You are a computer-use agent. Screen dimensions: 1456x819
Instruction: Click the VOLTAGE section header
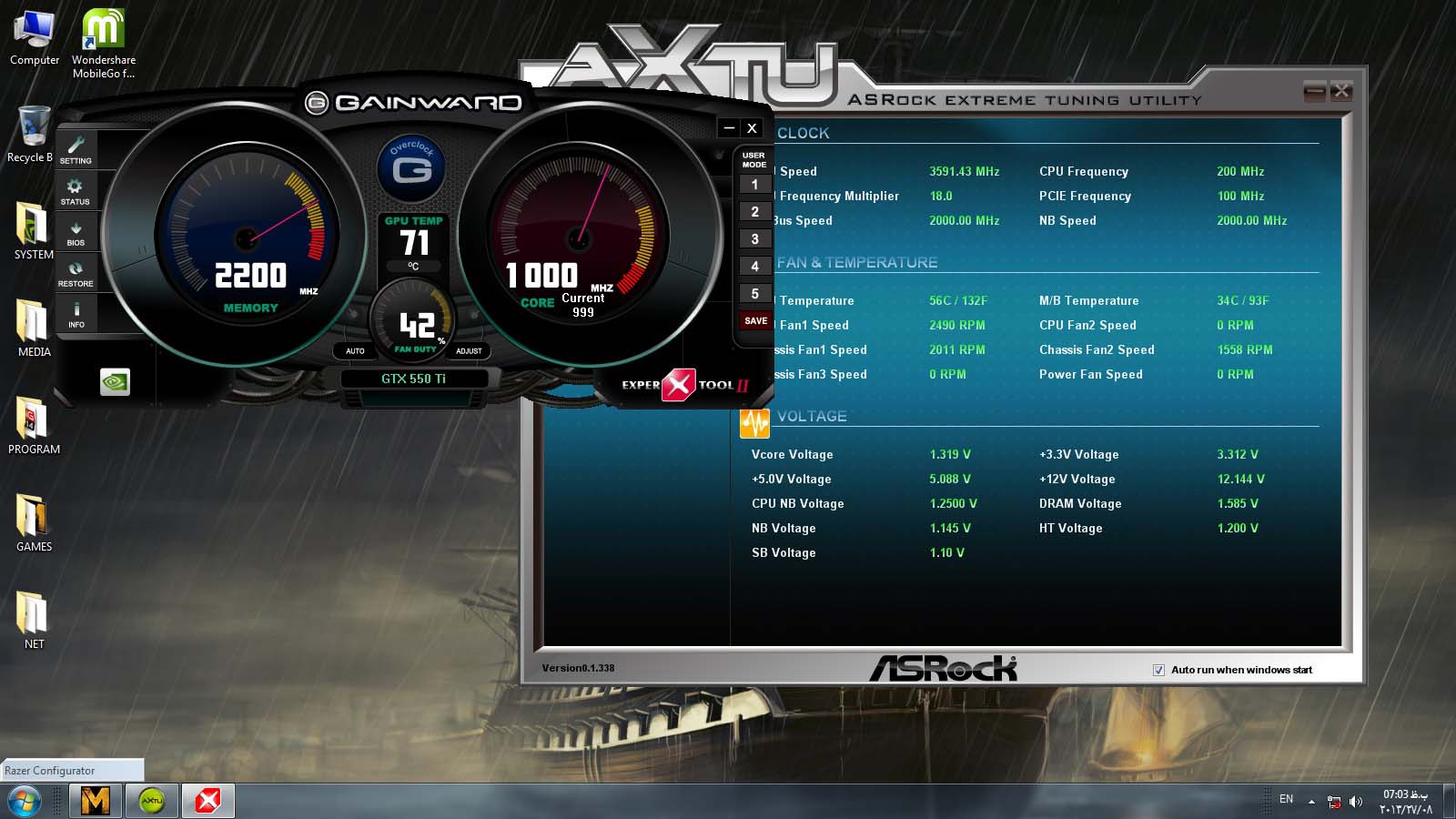[812, 416]
